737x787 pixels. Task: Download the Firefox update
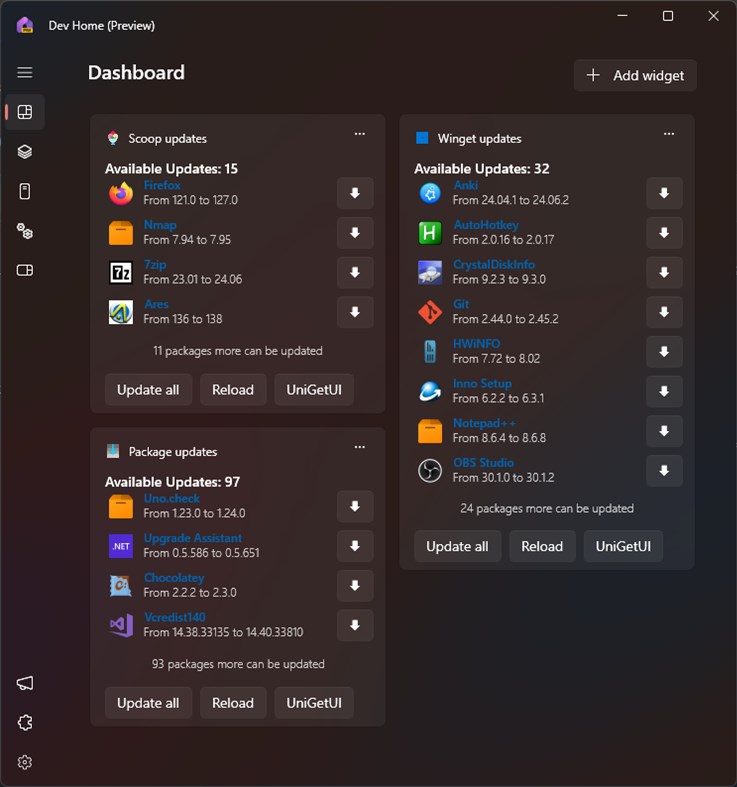tap(355, 193)
